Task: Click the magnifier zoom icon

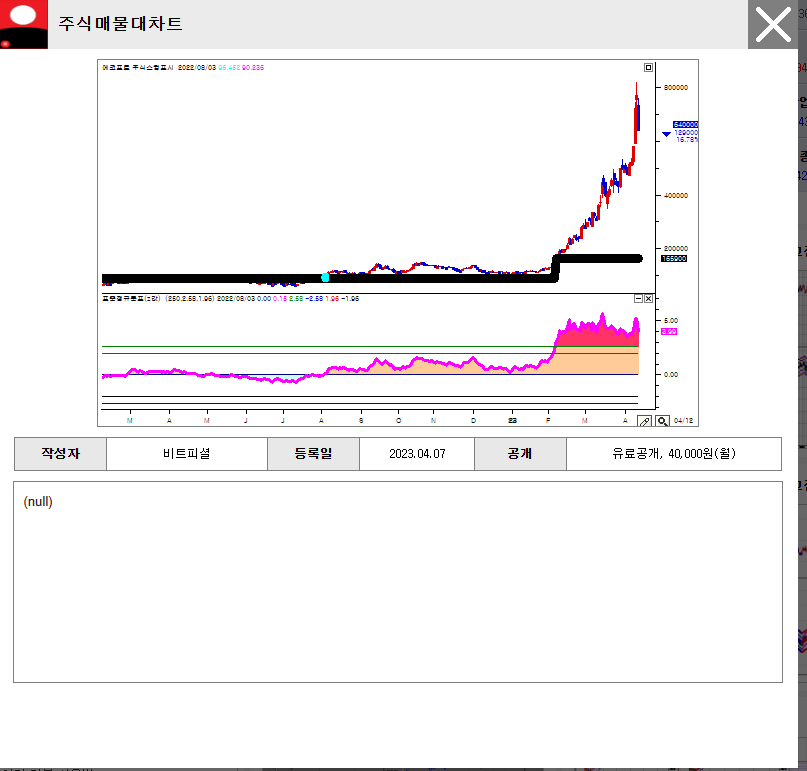Action: (x=662, y=422)
